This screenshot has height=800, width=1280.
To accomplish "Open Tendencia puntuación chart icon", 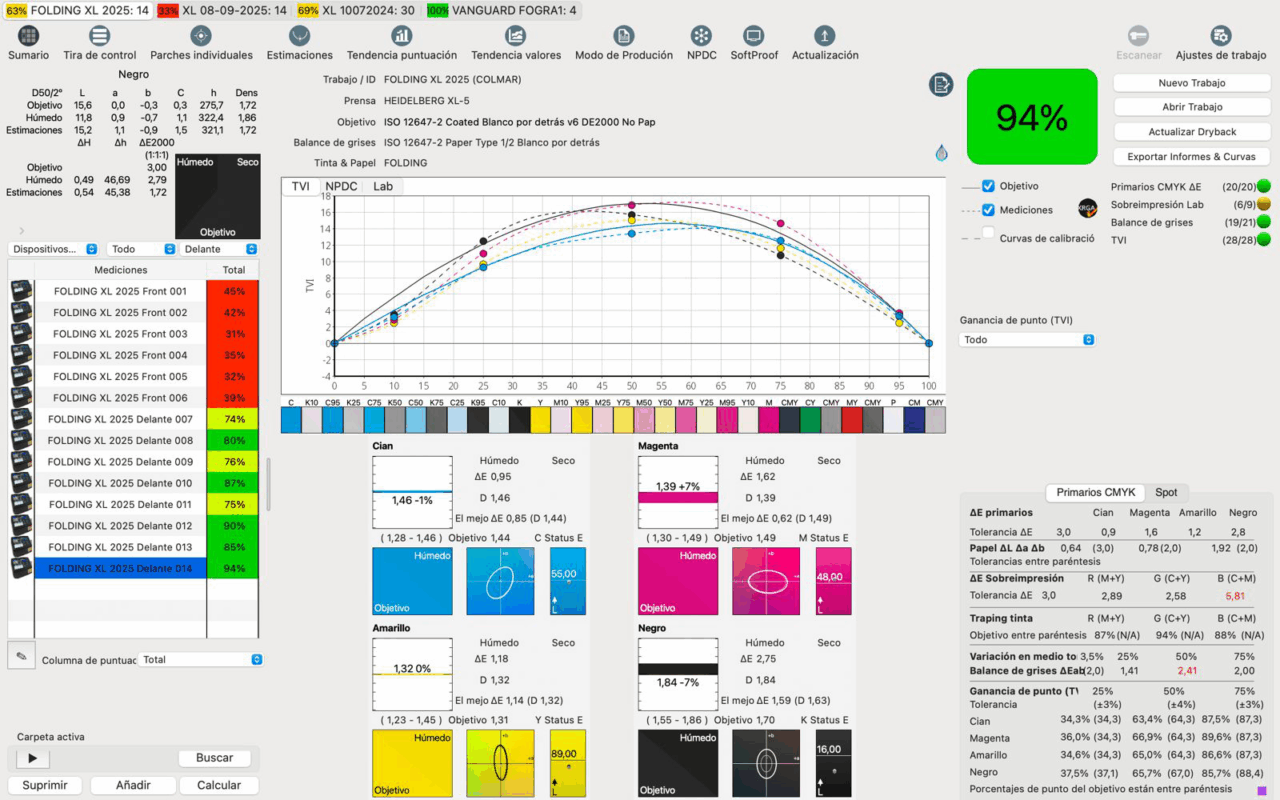I will point(401,37).
